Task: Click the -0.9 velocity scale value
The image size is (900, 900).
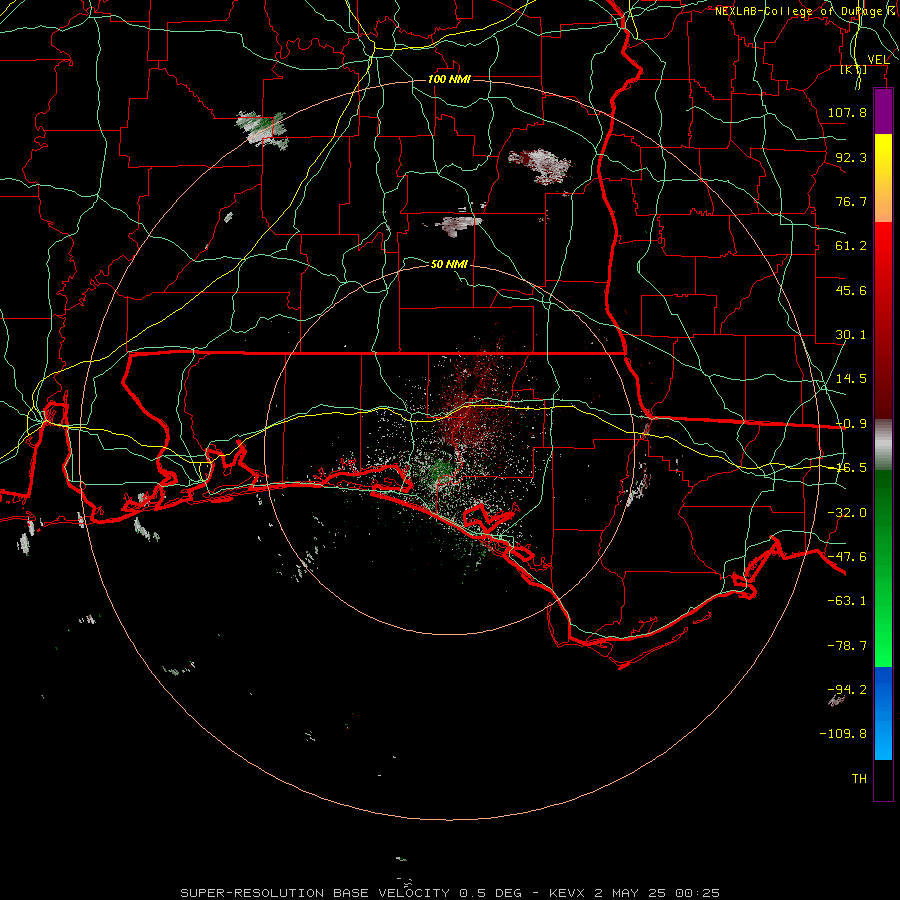Action: [851, 424]
